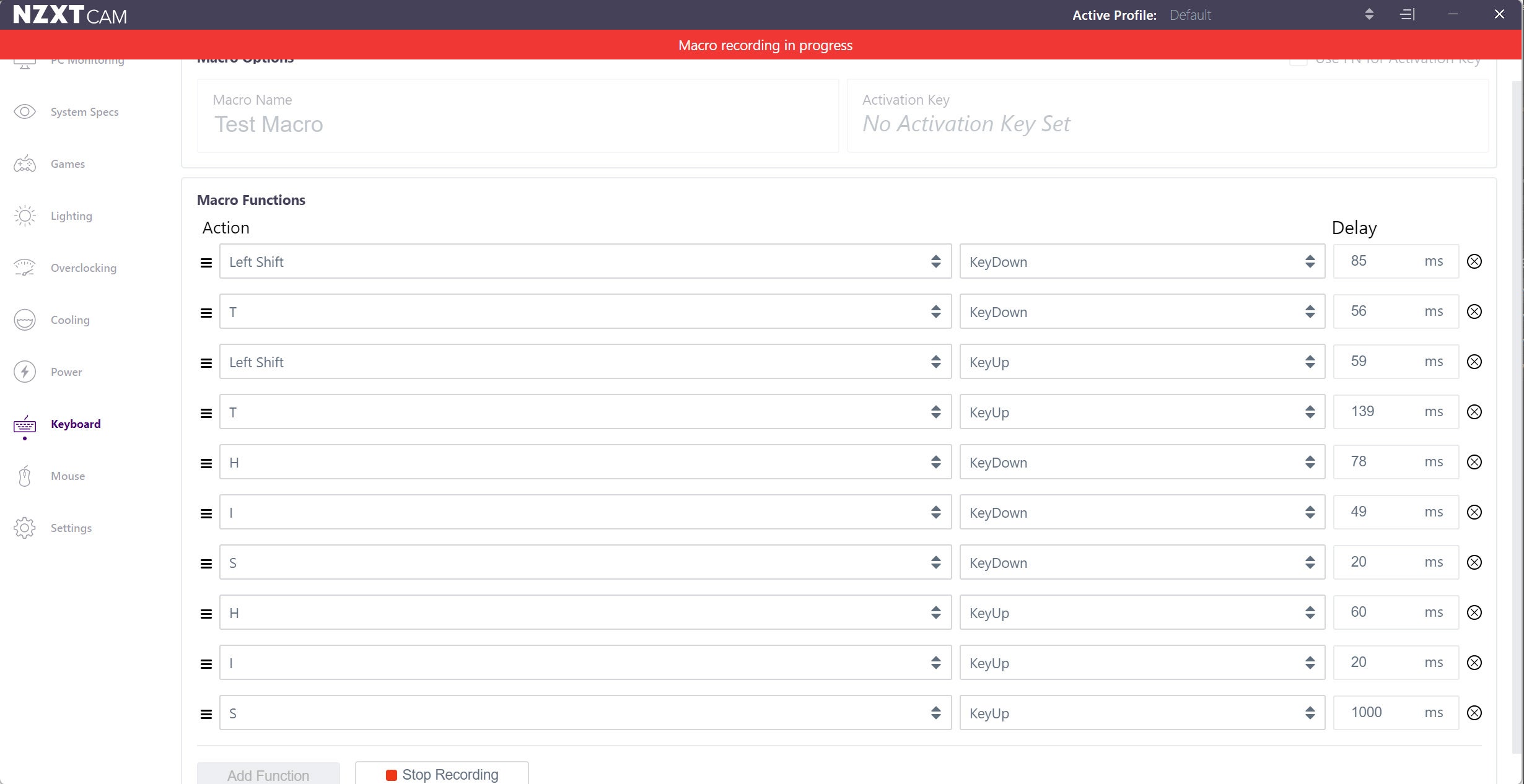Open System Specs in the sidebar

click(84, 111)
